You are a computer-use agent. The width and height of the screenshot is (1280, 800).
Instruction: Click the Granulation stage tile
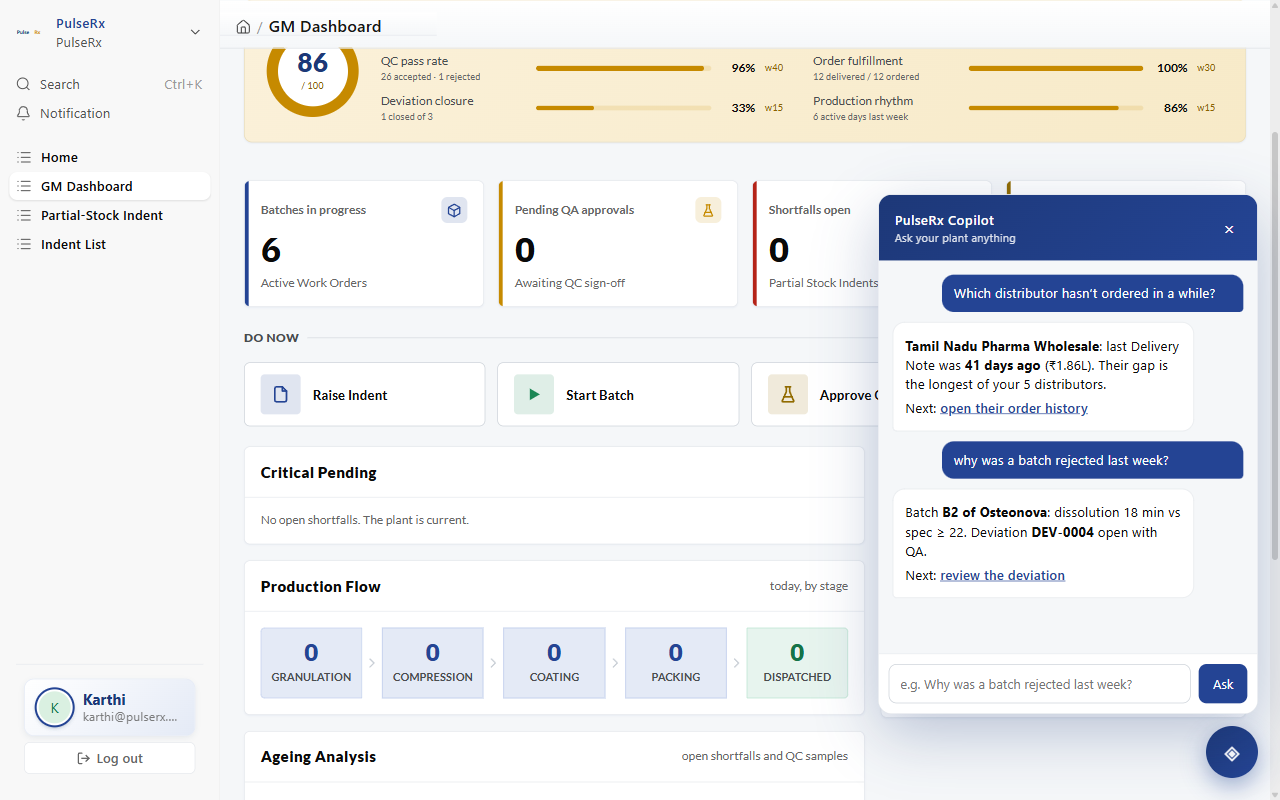click(x=311, y=663)
